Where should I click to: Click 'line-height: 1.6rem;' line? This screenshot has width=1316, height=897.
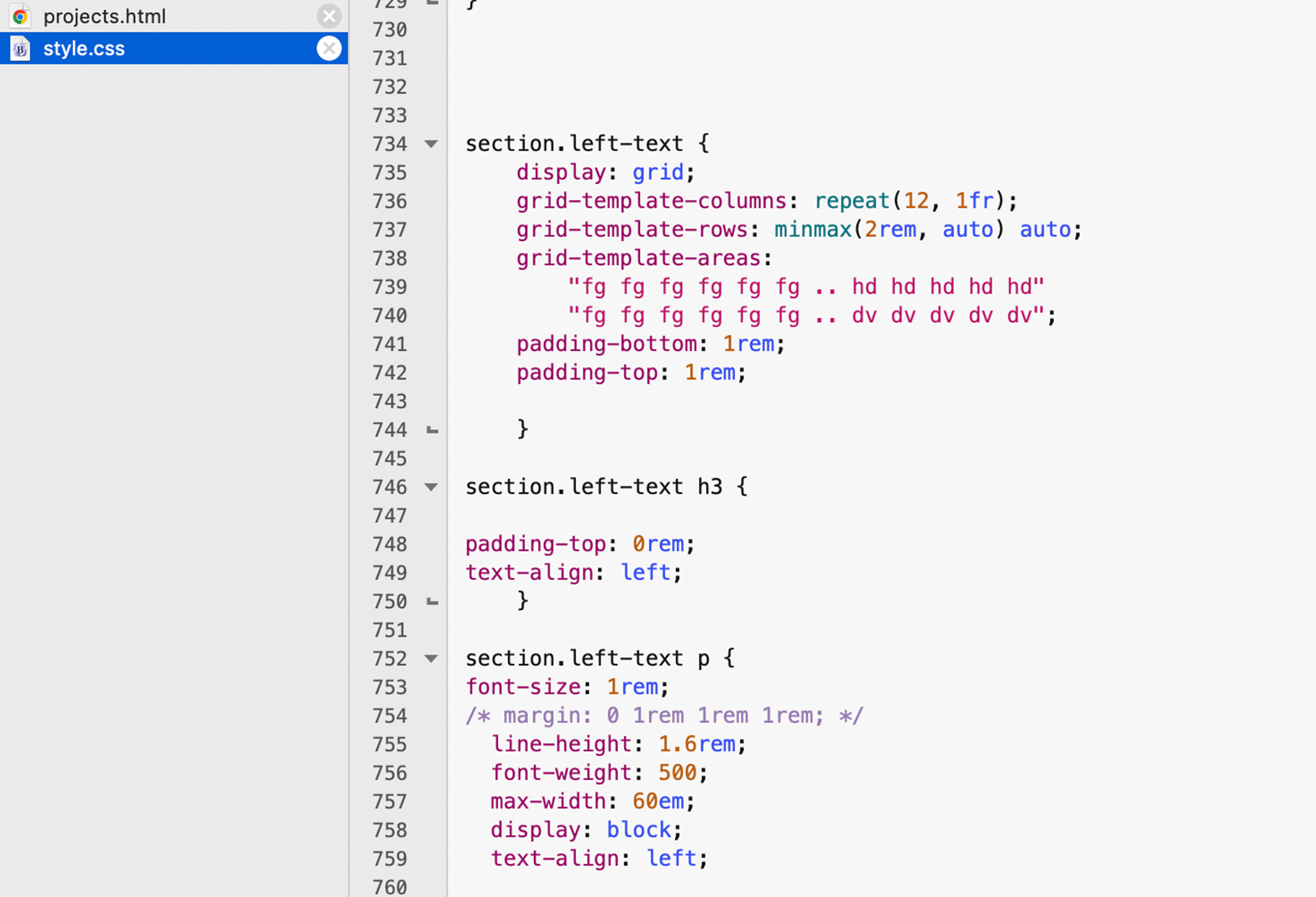(618, 744)
